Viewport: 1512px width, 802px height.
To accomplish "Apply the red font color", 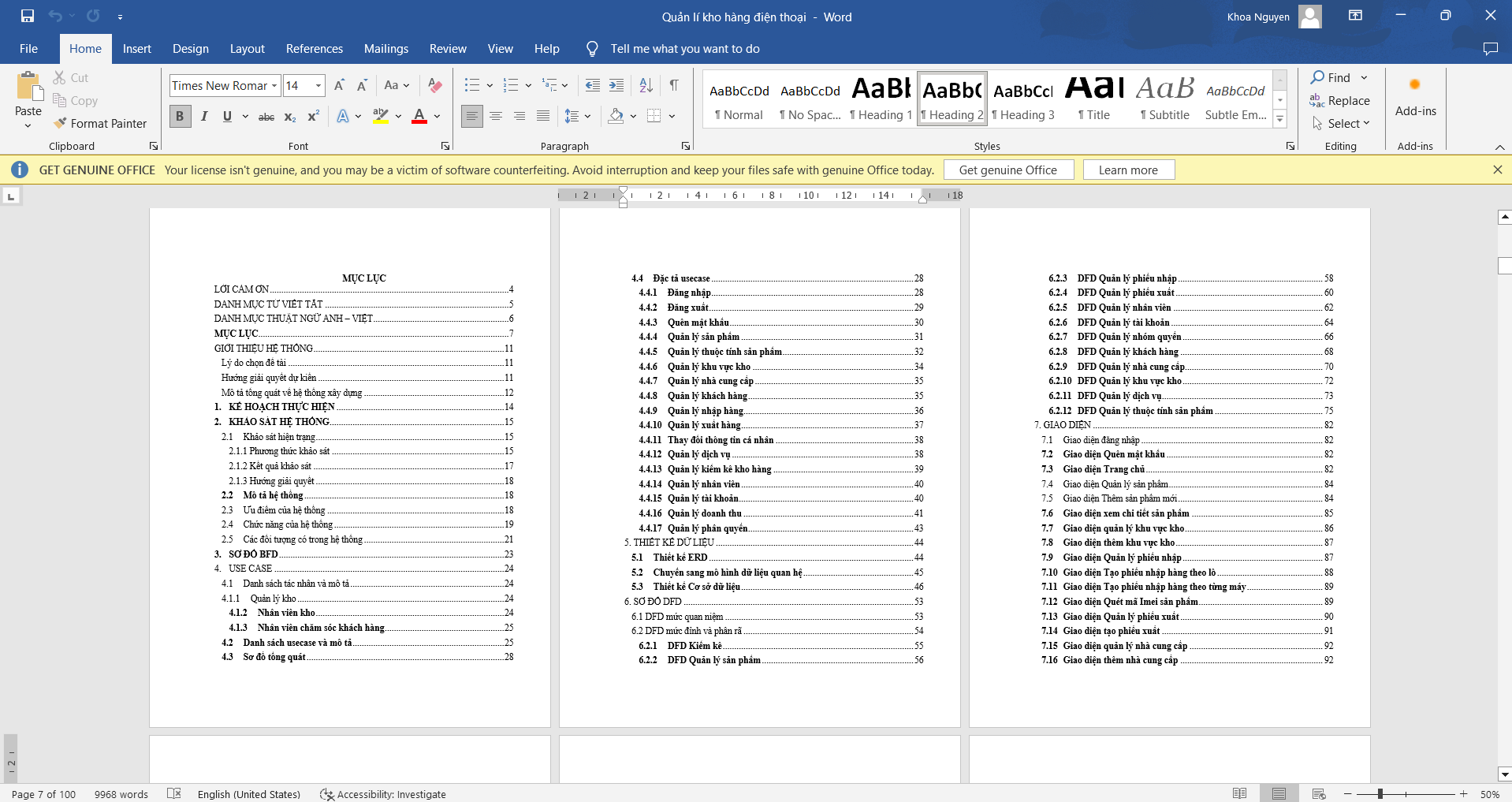I will click(x=419, y=117).
